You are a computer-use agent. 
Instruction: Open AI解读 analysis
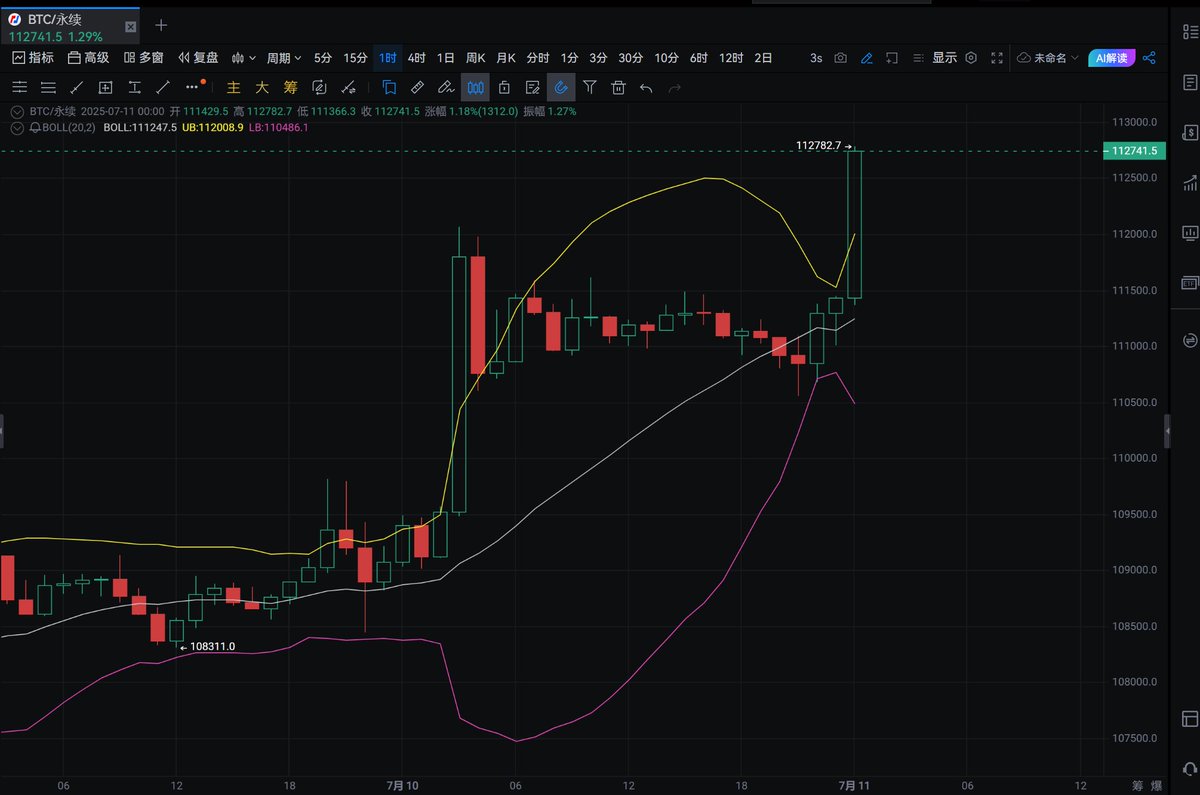coord(1111,58)
